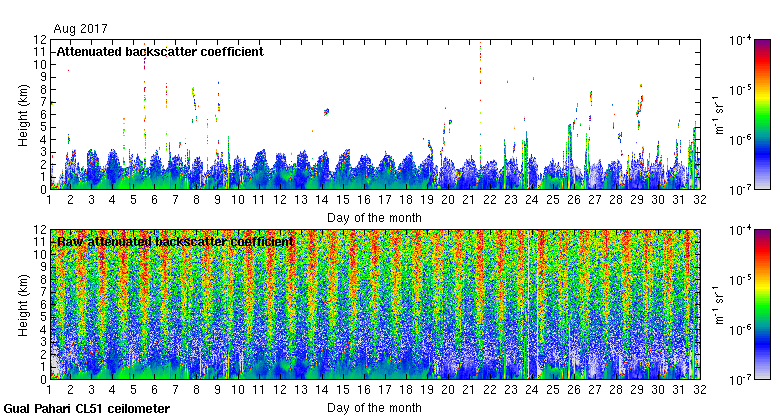The height and width of the screenshot is (420, 780).
Task: Click the m⁻¹ sr⁻¹ unit label beside the top colorbar
Action: (716, 114)
